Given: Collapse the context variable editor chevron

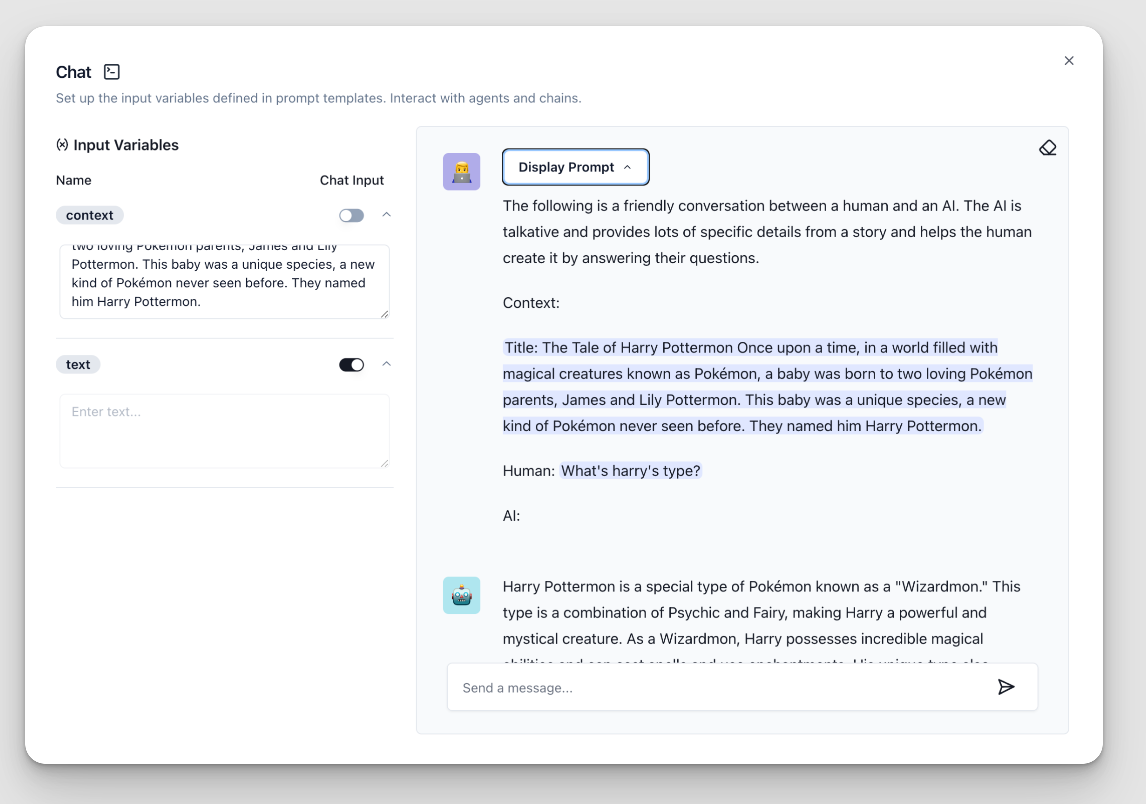Looking at the screenshot, I should click(386, 215).
